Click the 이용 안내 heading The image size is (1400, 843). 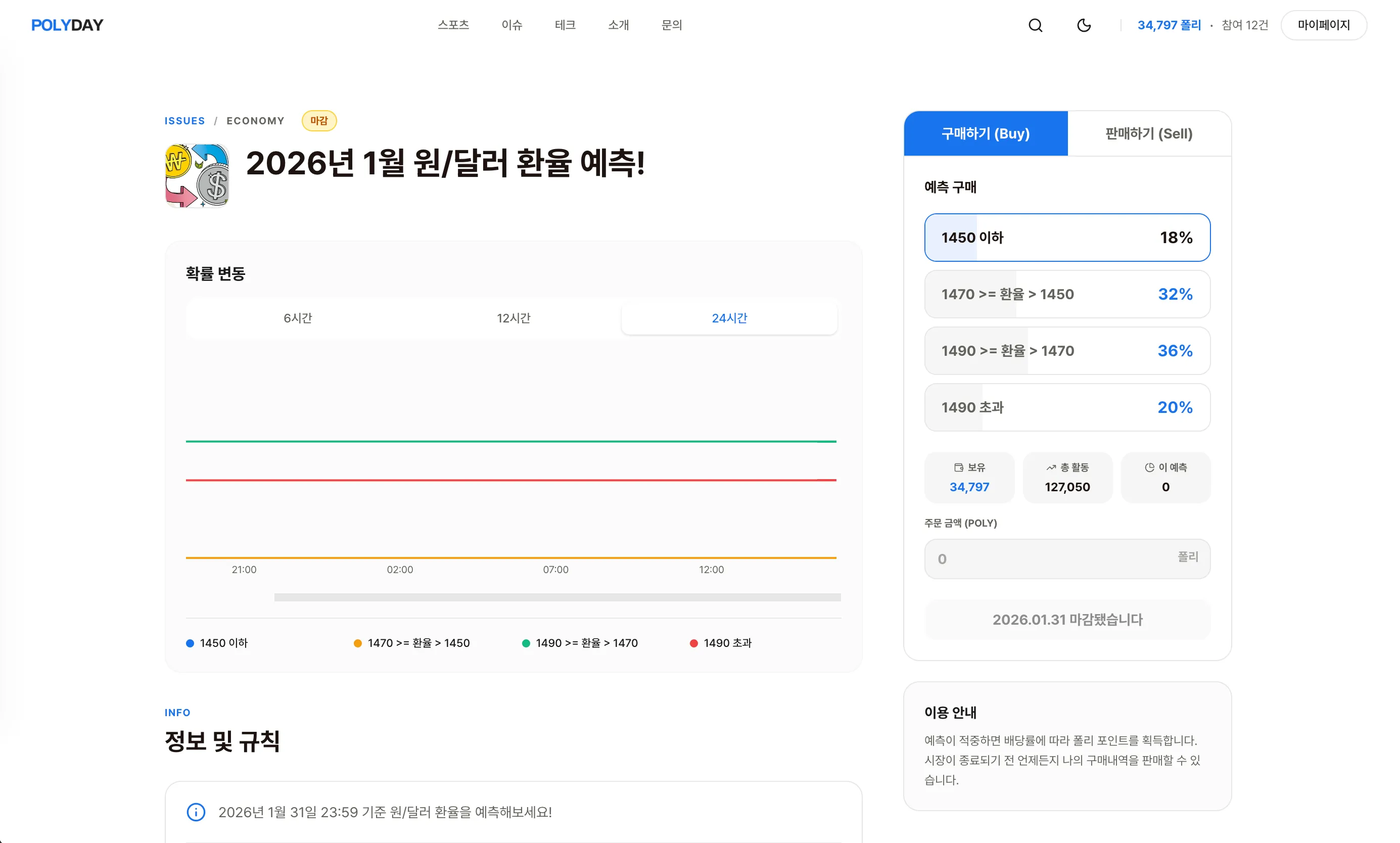950,712
